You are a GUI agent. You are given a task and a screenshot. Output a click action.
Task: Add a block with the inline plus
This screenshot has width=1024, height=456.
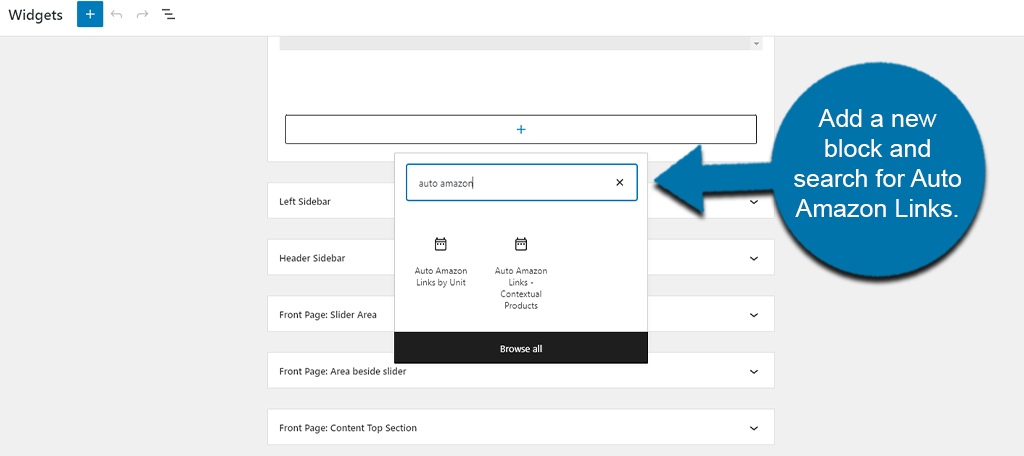pyautogui.click(x=520, y=129)
